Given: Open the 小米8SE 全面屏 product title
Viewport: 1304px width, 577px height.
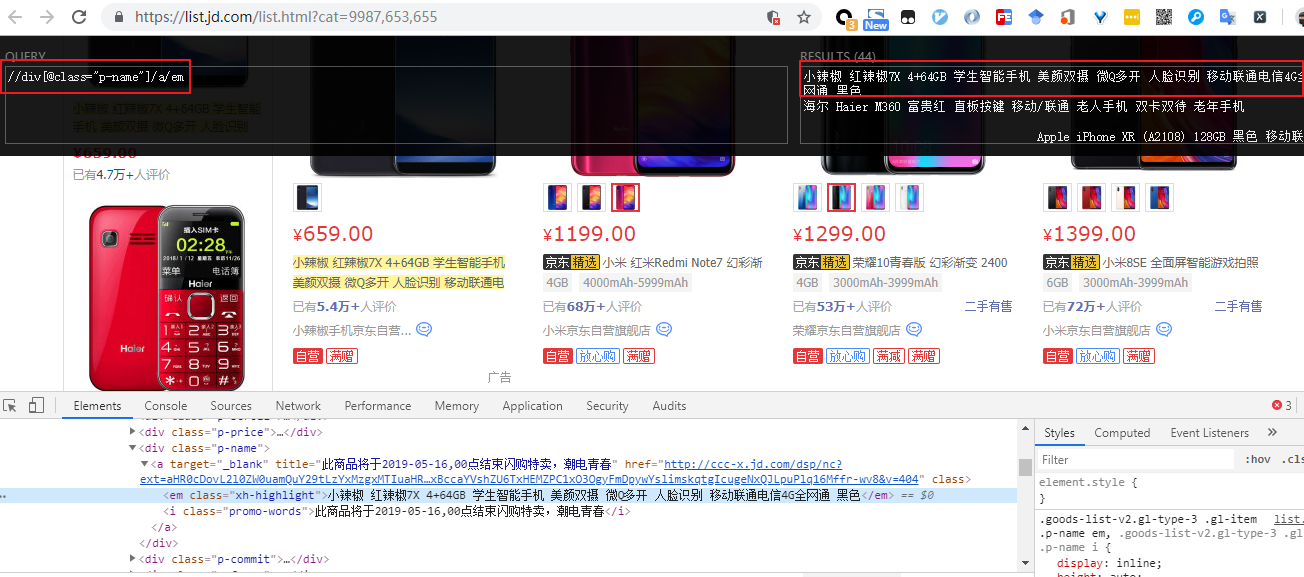Looking at the screenshot, I should click(x=1181, y=263).
